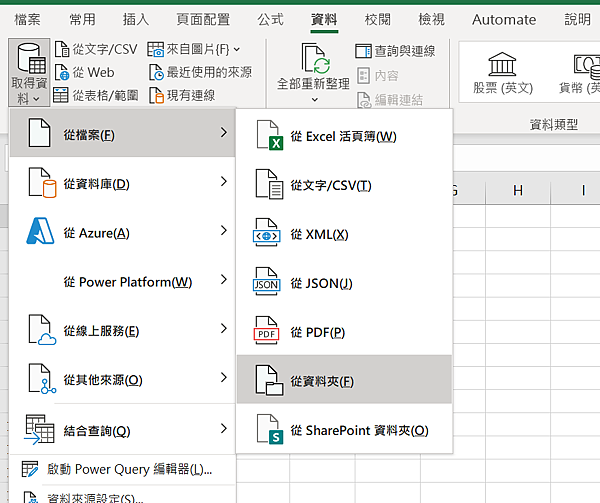Screen dimensions: 600x503
Task: Expand the 結合查詢(Q) submenu arrow
Action: point(224,428)
